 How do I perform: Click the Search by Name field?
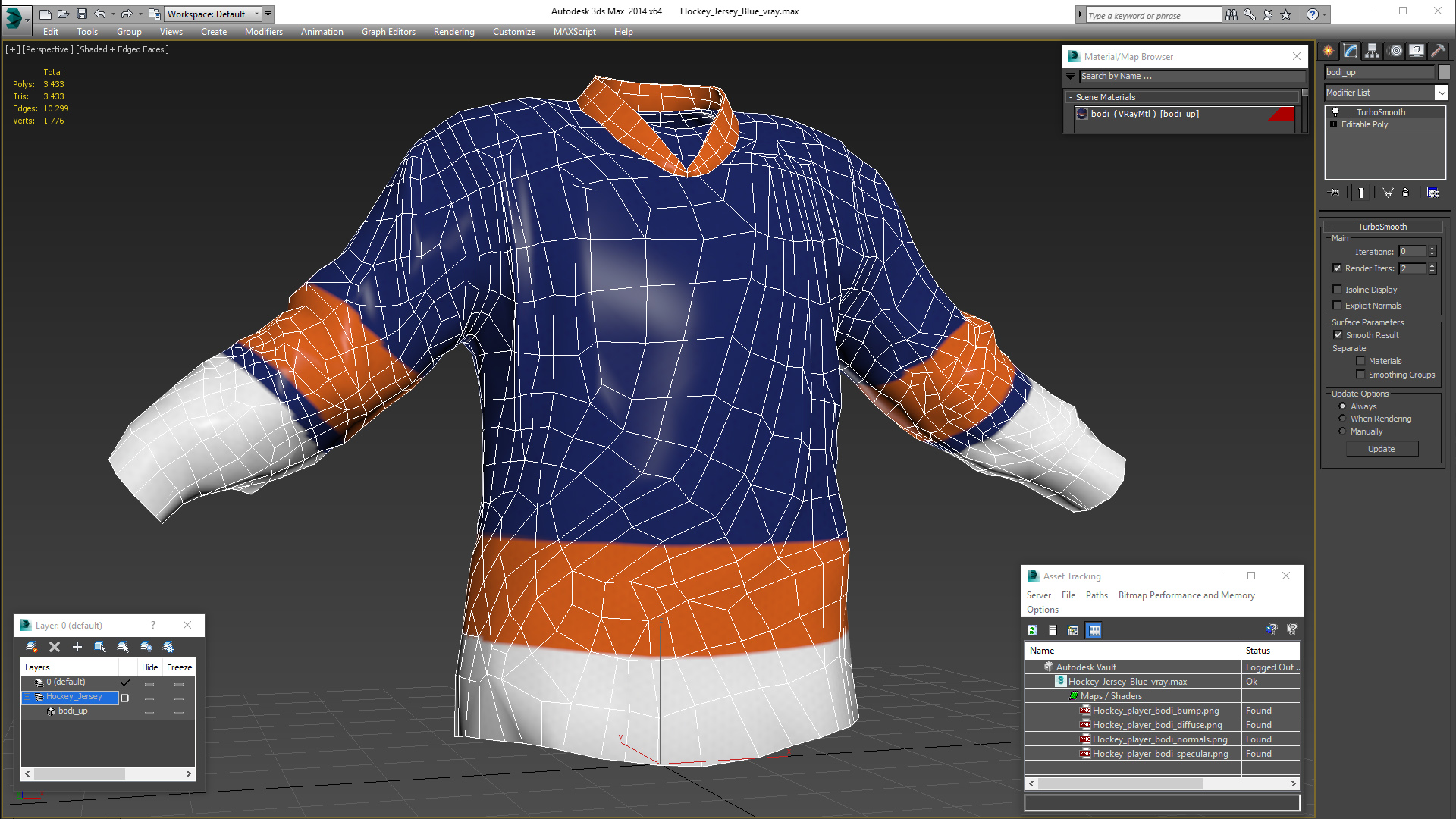1191,76
